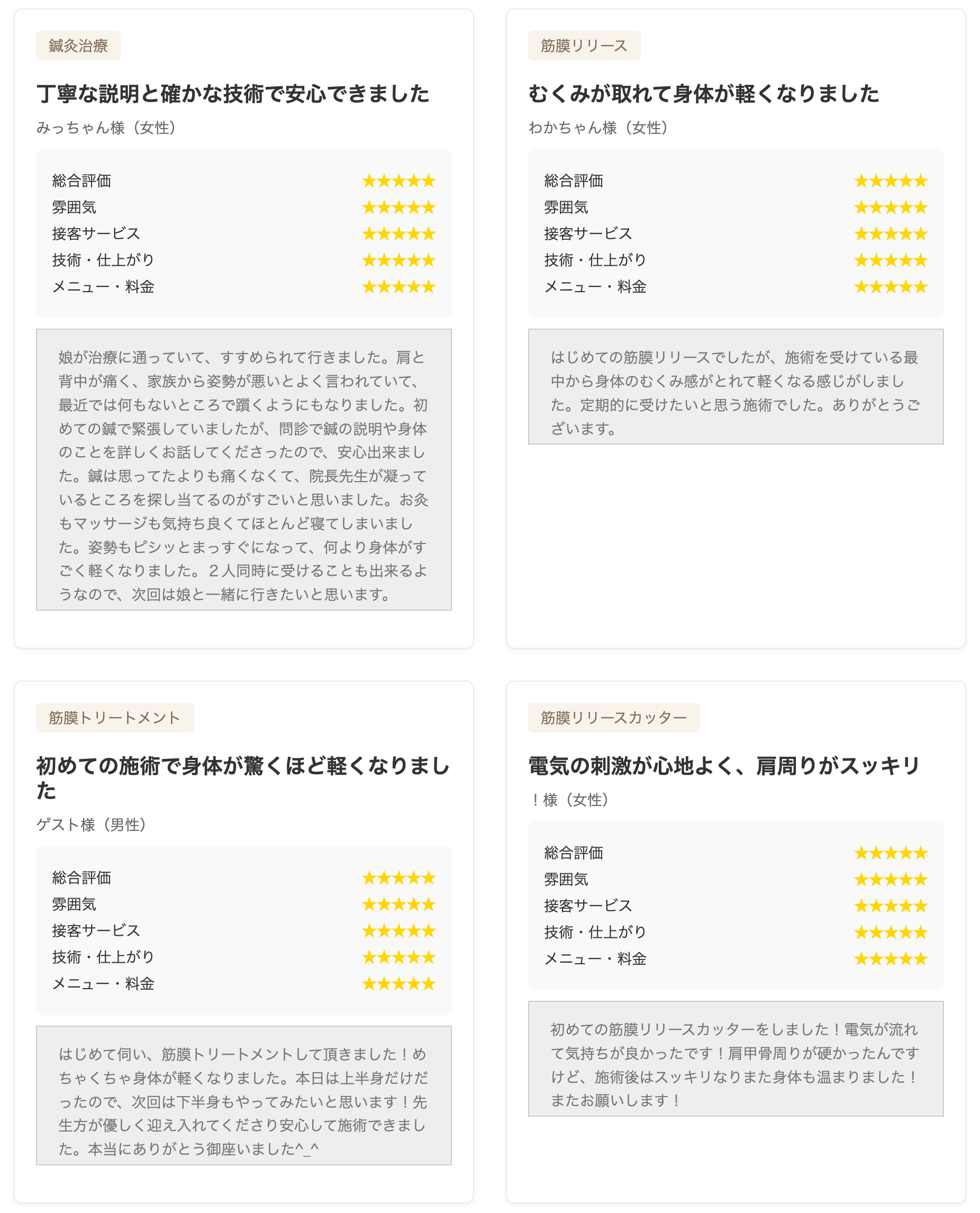This screenshot has height=1213, width=980.
Task: Click the 筋膜トリートメント category tag
Action: click(115, 718)
